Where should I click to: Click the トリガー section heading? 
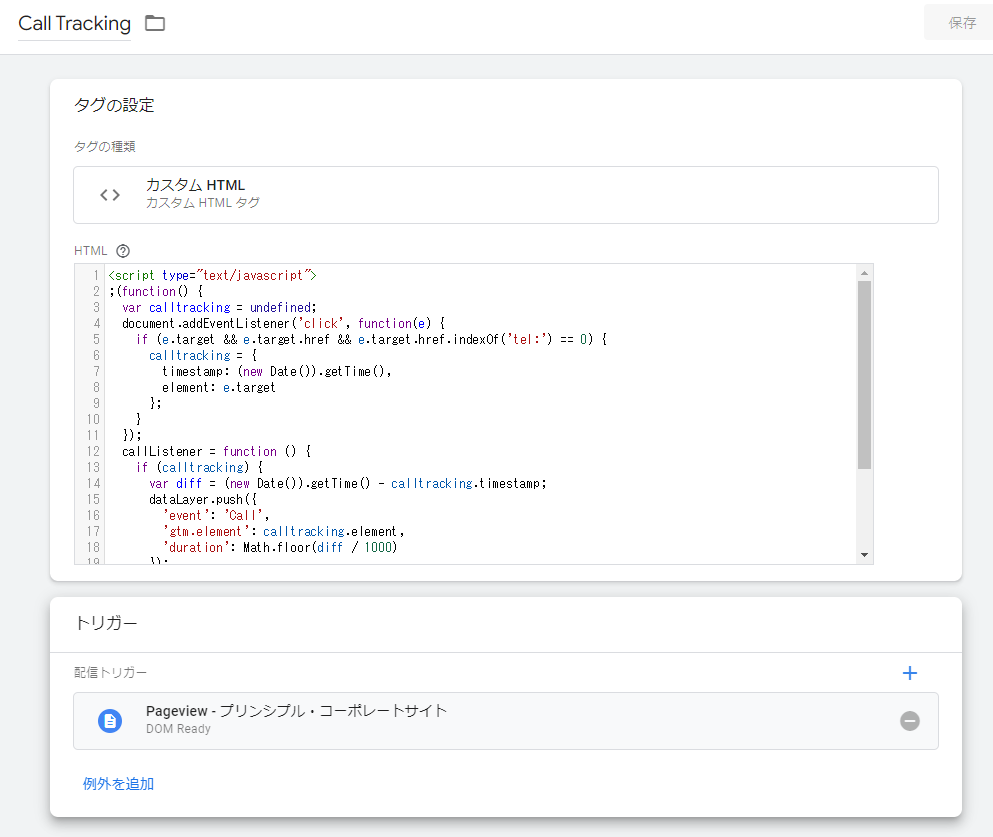pos(105,623)
